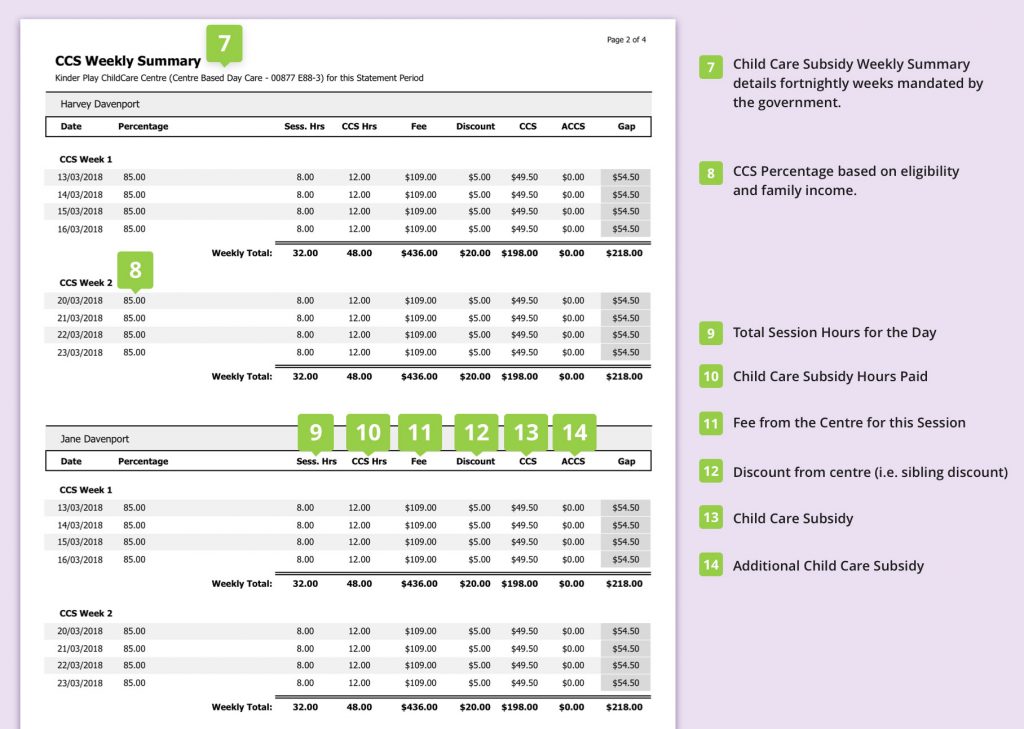Click the CCS Weekly Summary heading
The height and width of the screenshot is (729, 1024).
point(128,61)
